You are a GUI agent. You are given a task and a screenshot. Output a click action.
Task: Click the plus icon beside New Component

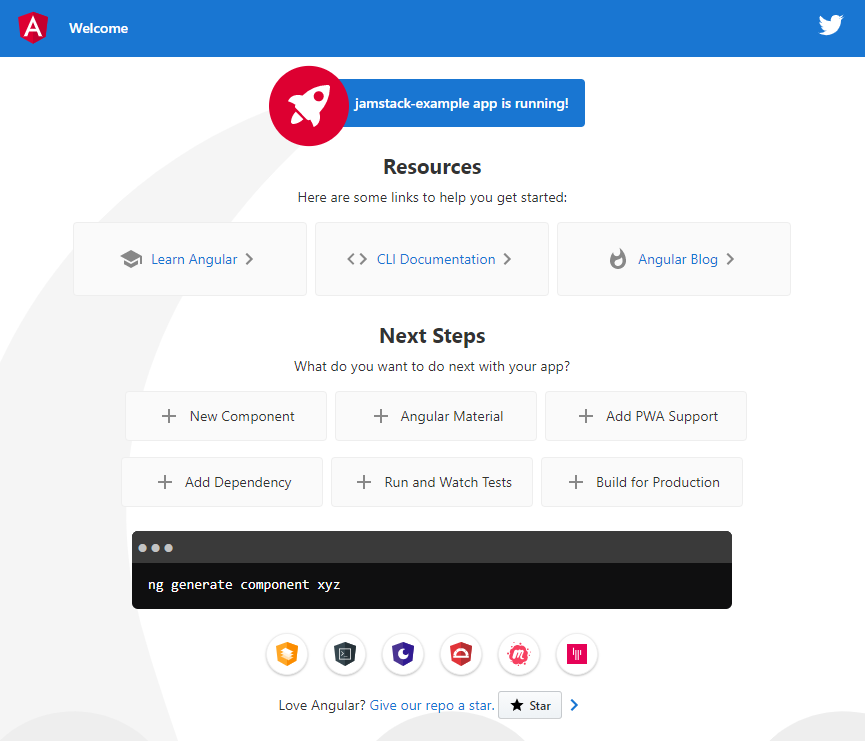169,416
